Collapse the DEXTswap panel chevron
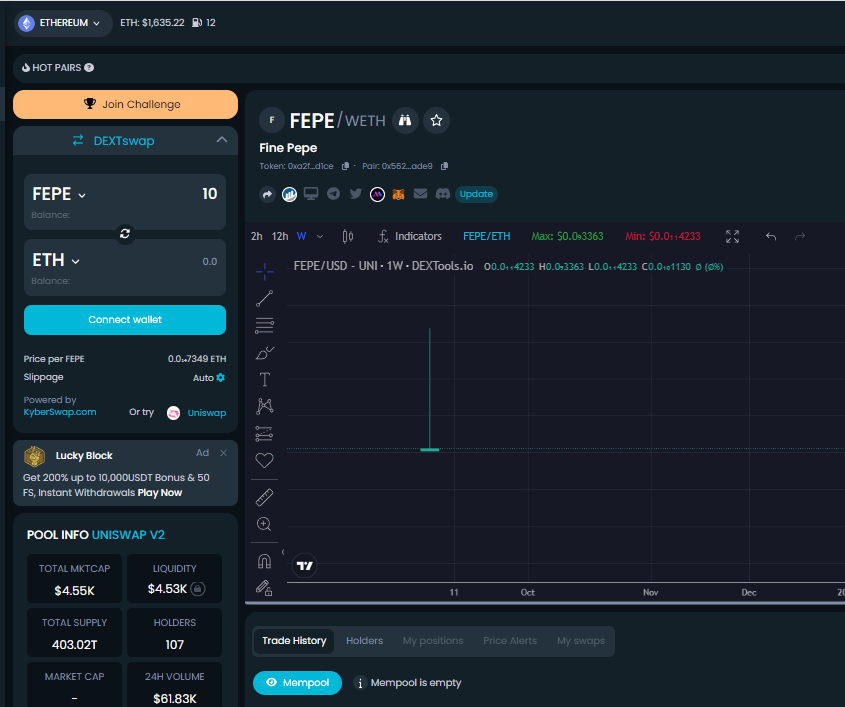The height and width of the screenshot is (707, 845). (x=221, y=140)
